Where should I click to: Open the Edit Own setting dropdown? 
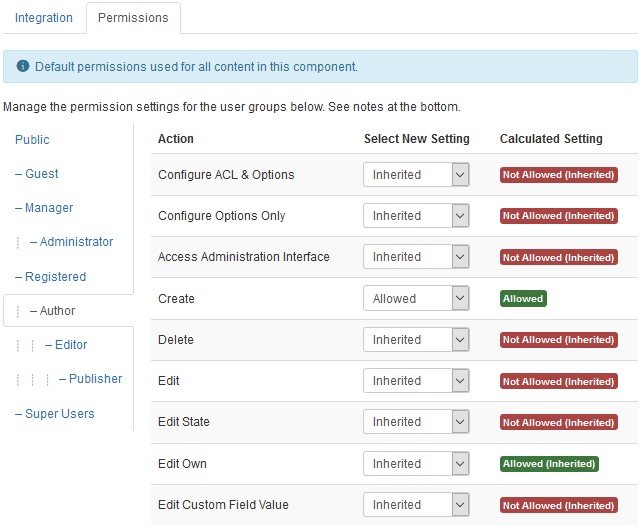coord(415,464)
